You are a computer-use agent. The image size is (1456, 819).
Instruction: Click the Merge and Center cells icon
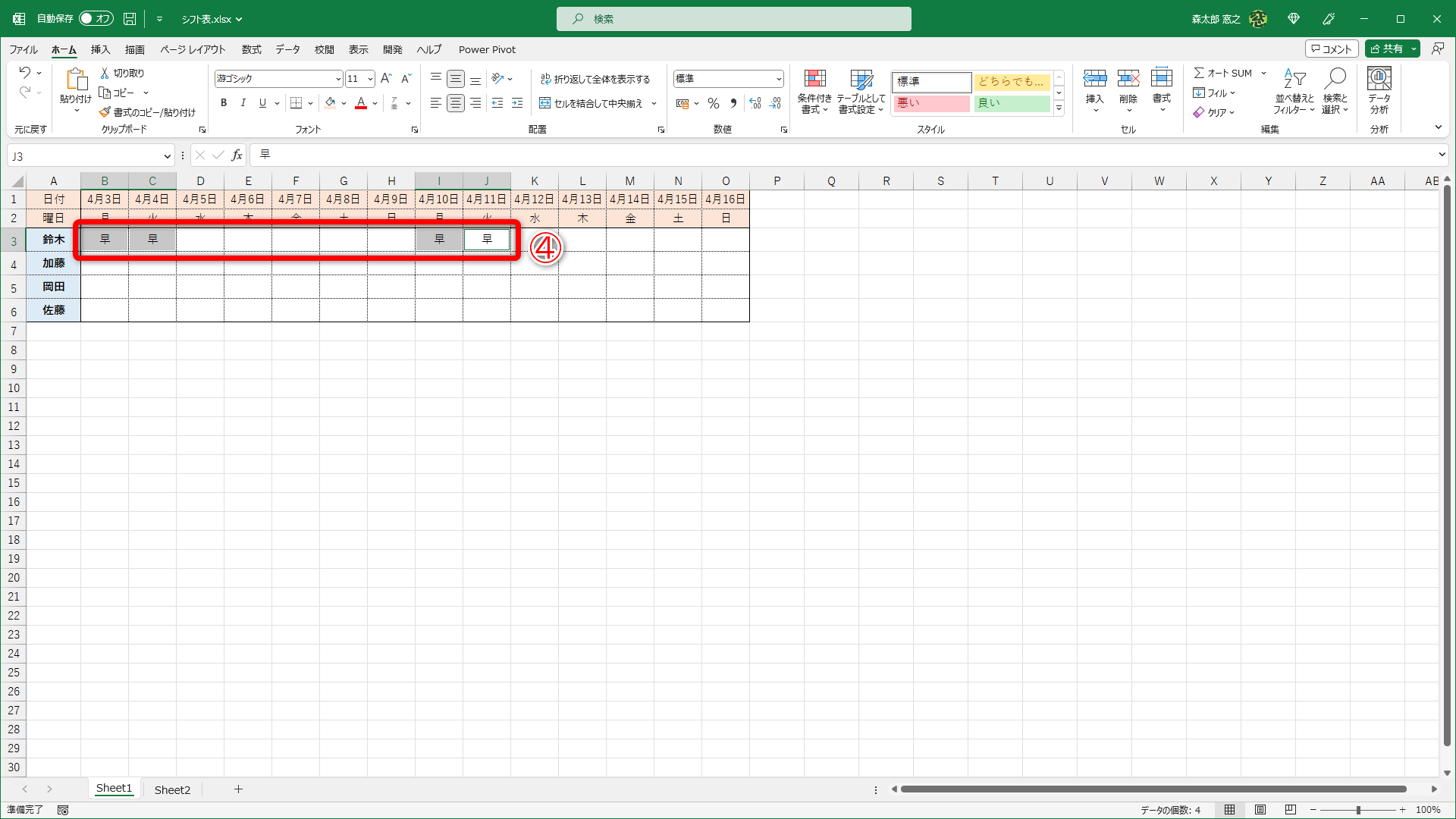544,103
